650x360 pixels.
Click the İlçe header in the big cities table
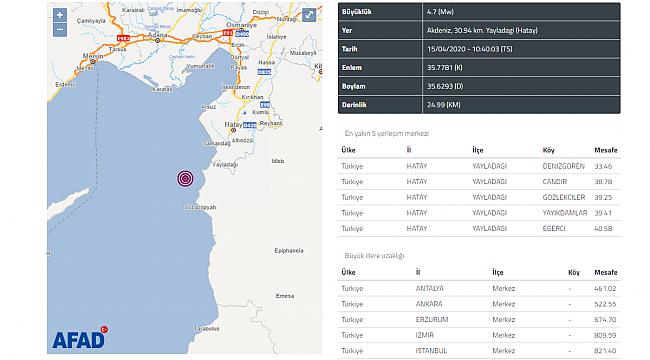point(498,272)
